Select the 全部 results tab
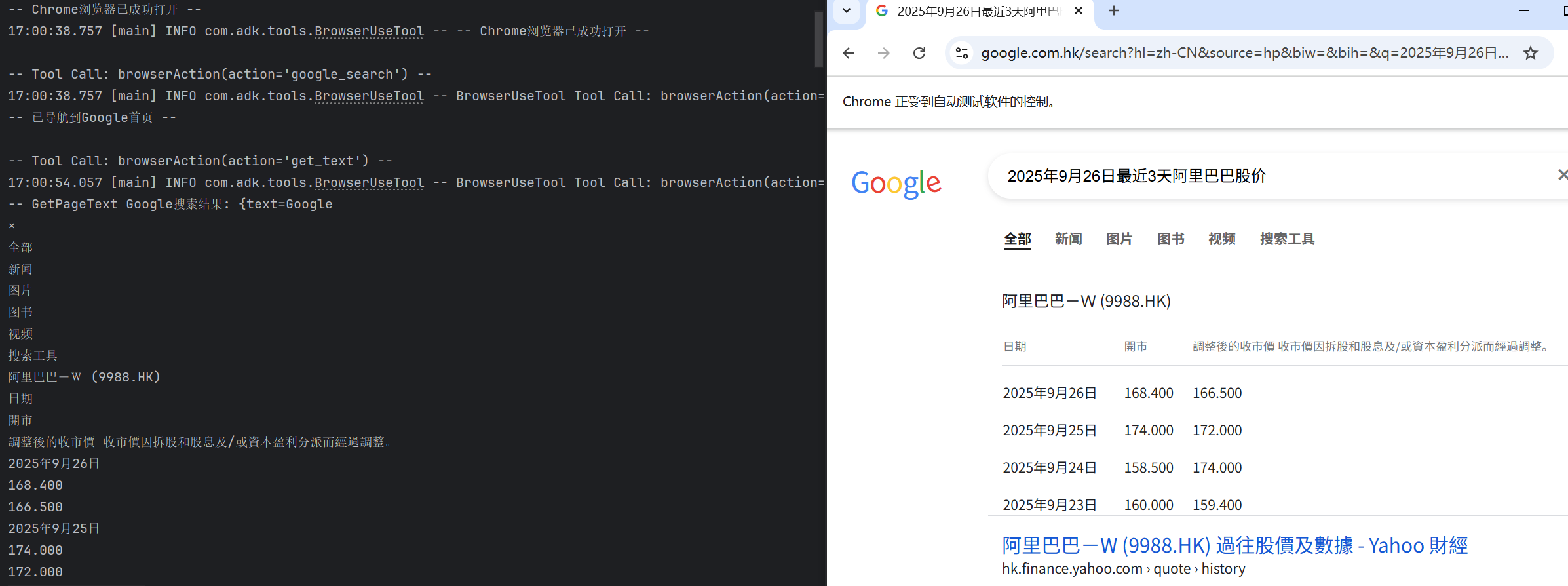Viewport: 1568px width, 586px height. pyautogui.click(x=1018, y=239)
